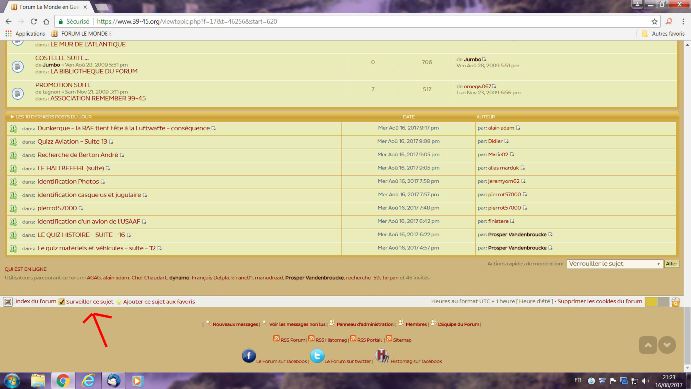Screen dimensions: 691x389
Task: Open Histomag Facebook icon link
Action: pyautogui.click(x=382, y=356)
